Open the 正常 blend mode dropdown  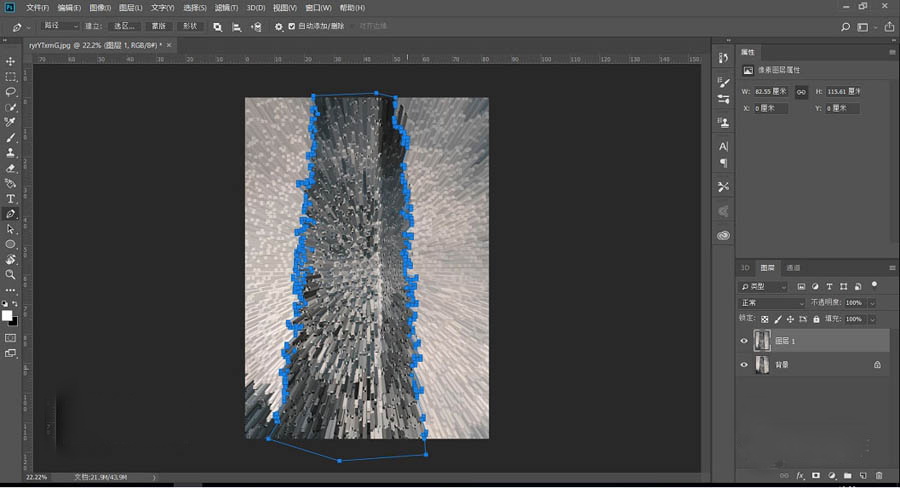[771, 303]
